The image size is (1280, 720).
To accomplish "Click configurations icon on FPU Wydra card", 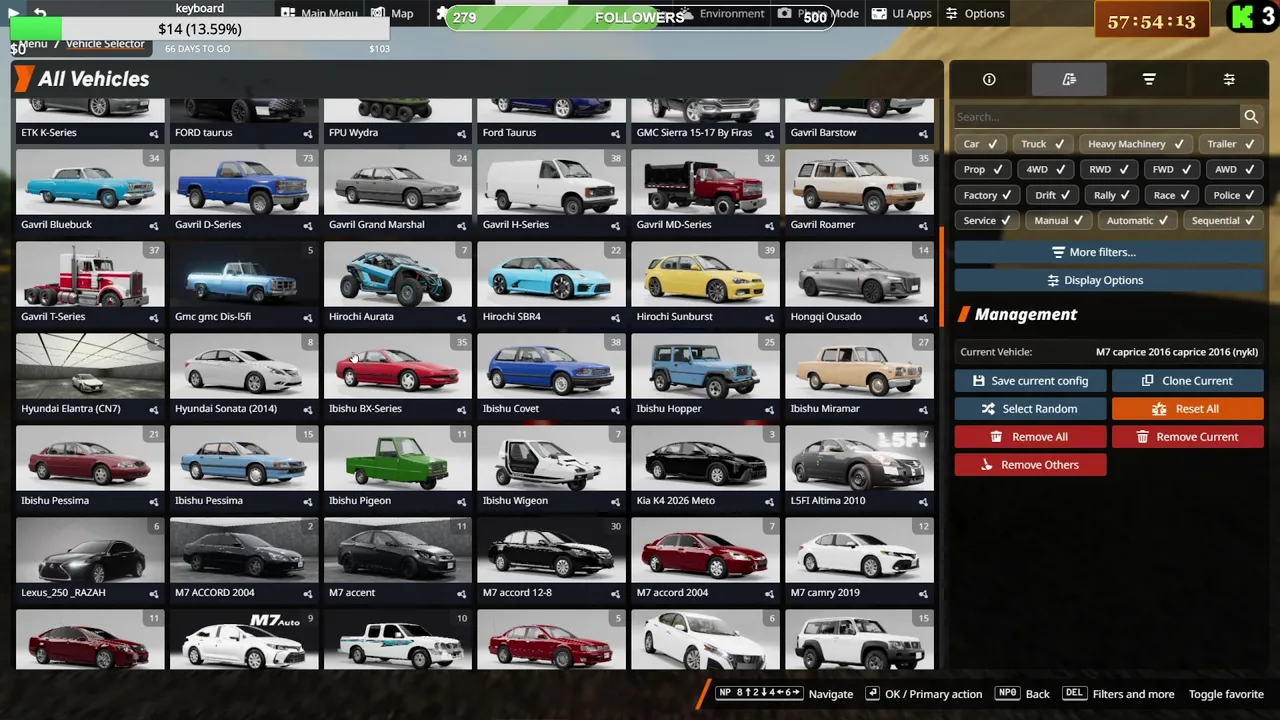I will pyautogui.click(x=462, y=133).
